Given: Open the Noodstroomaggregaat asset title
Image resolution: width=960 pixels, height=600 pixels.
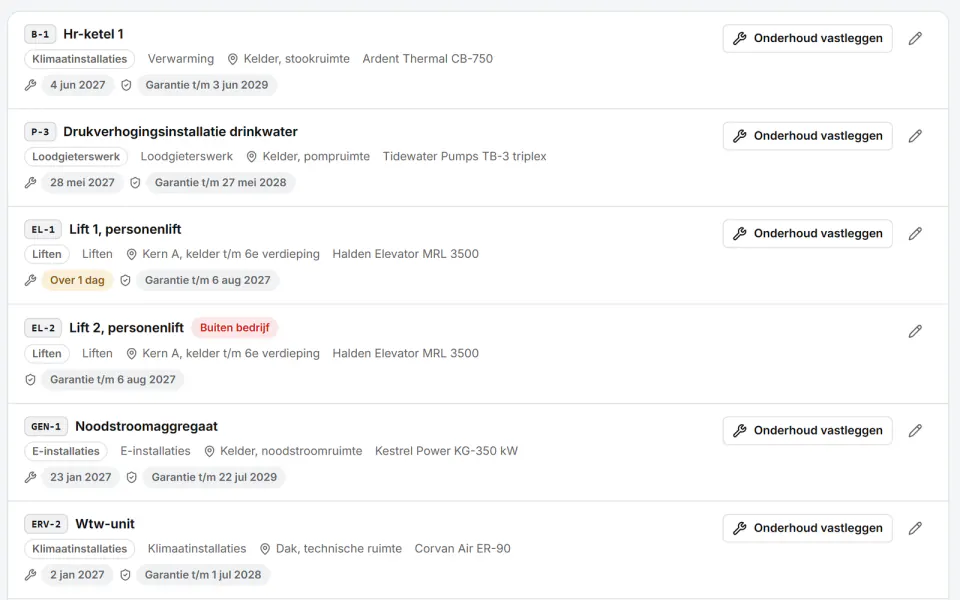Looking at the screenshot, I should (x=146, y=426).
